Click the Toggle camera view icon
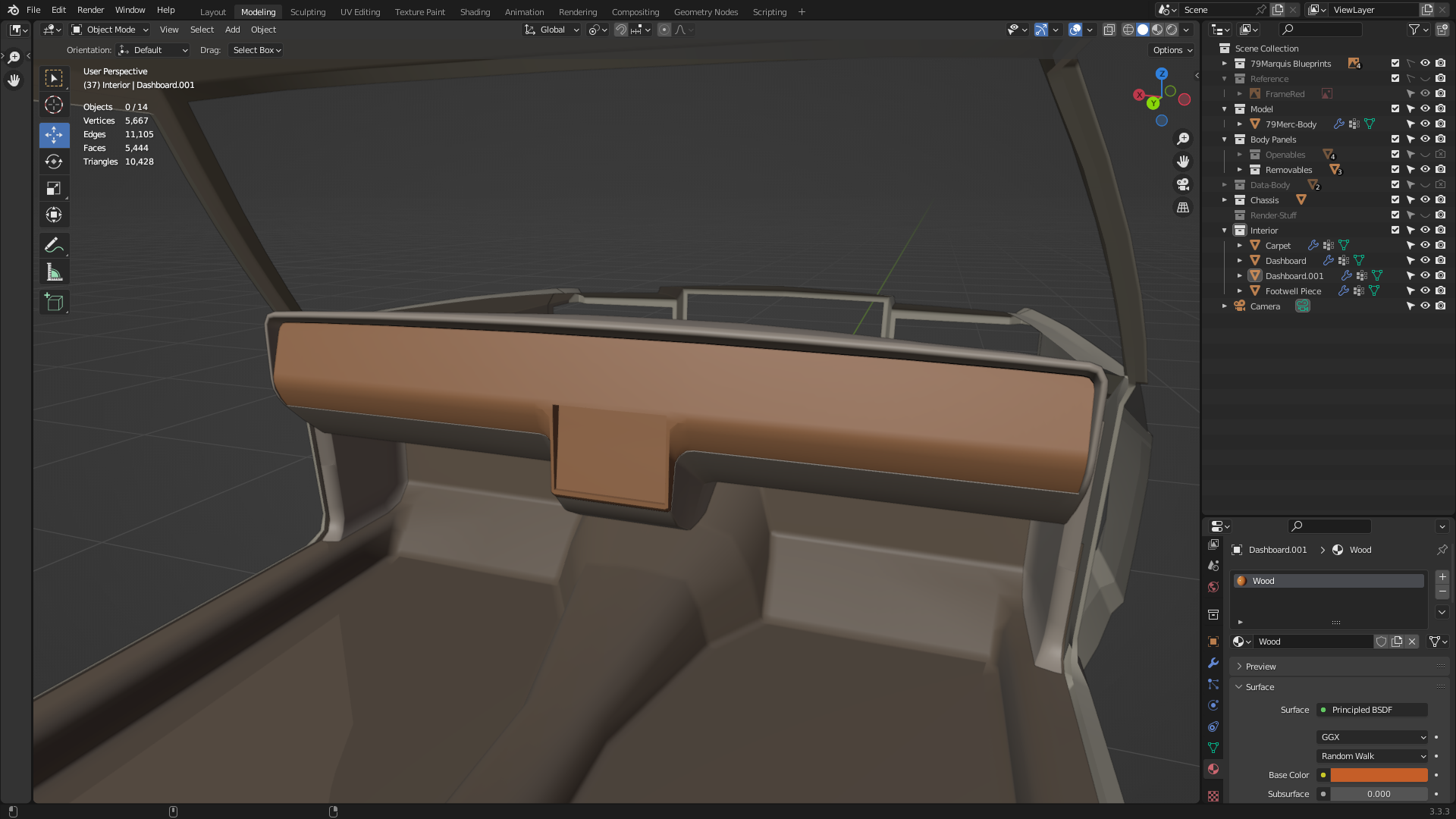 pos(1183,184)
